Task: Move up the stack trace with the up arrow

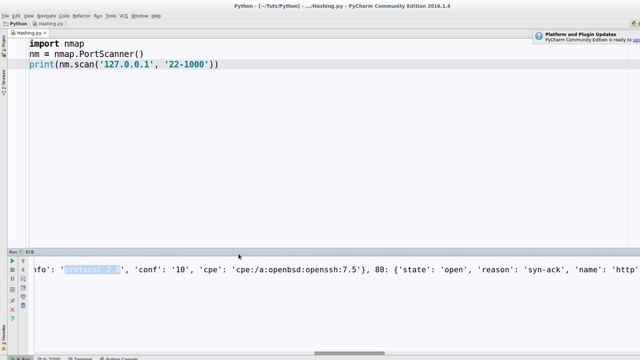Action: pyautogui.click(x=23, y=261)
